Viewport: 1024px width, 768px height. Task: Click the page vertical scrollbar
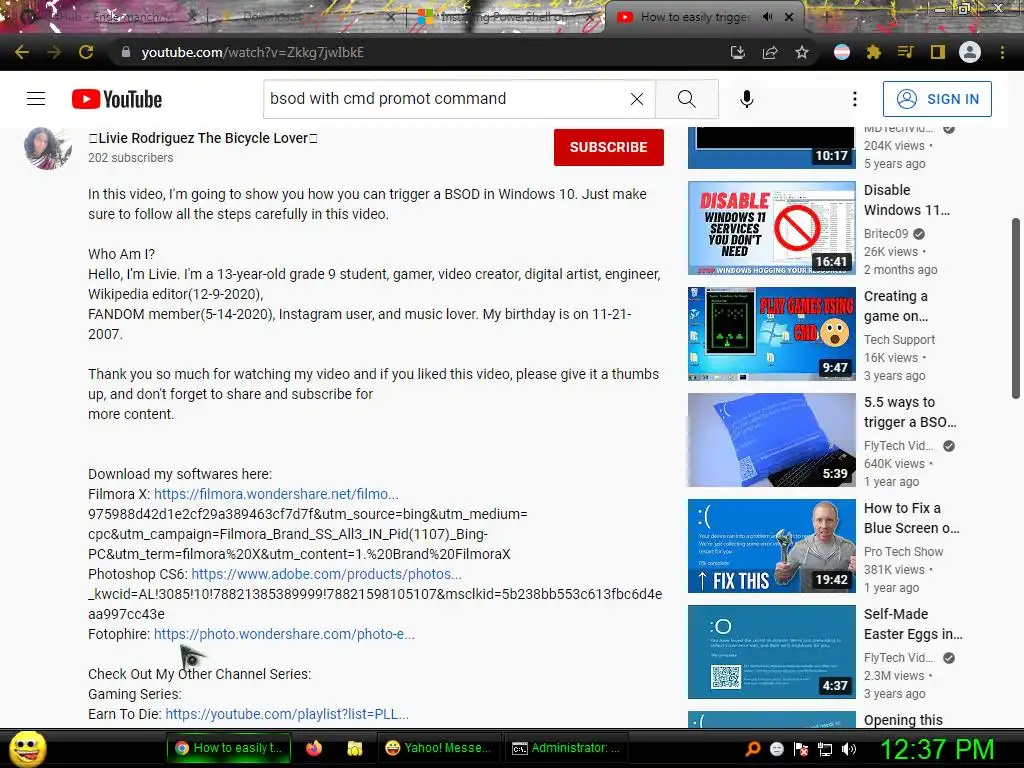[1016, 308]
